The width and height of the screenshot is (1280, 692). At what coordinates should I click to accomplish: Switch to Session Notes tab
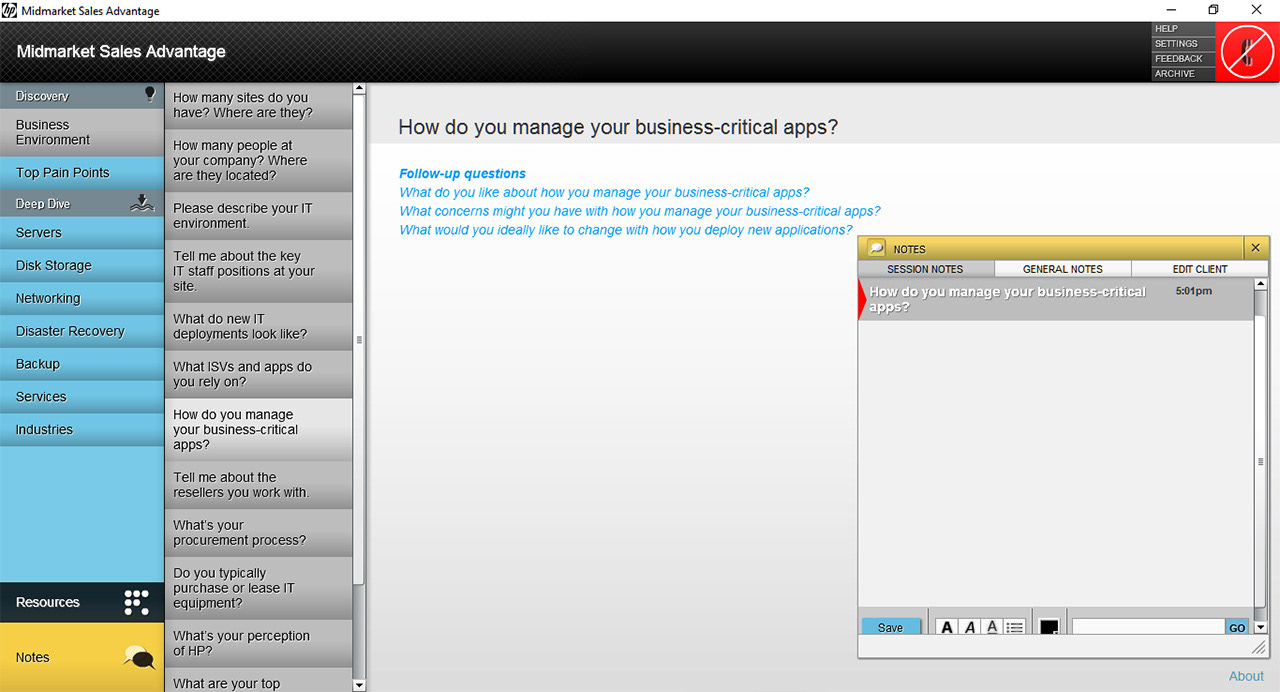click(926, 269)
